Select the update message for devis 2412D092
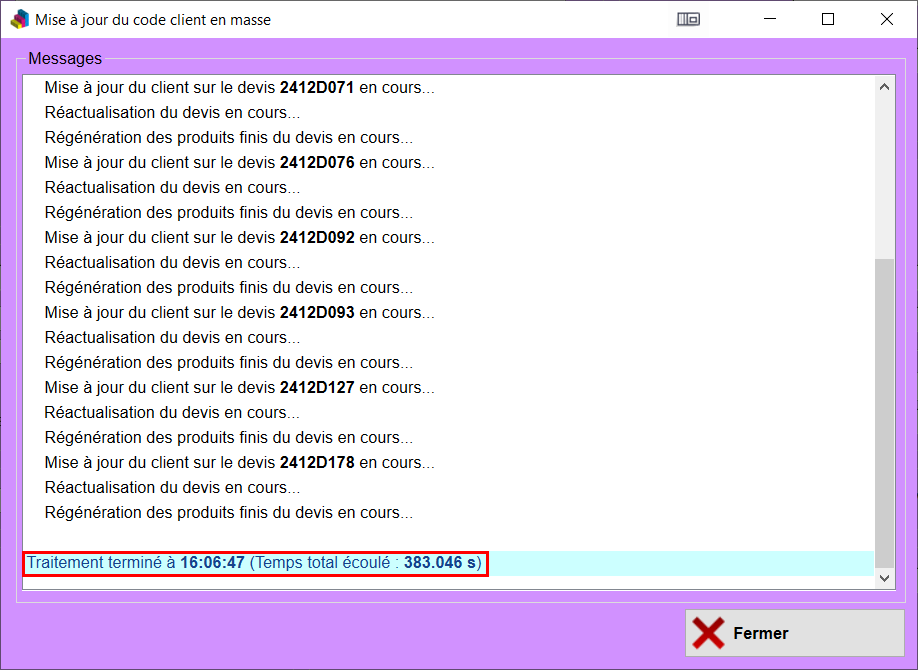This screenshot has height=670, width=918. [239, 238]
